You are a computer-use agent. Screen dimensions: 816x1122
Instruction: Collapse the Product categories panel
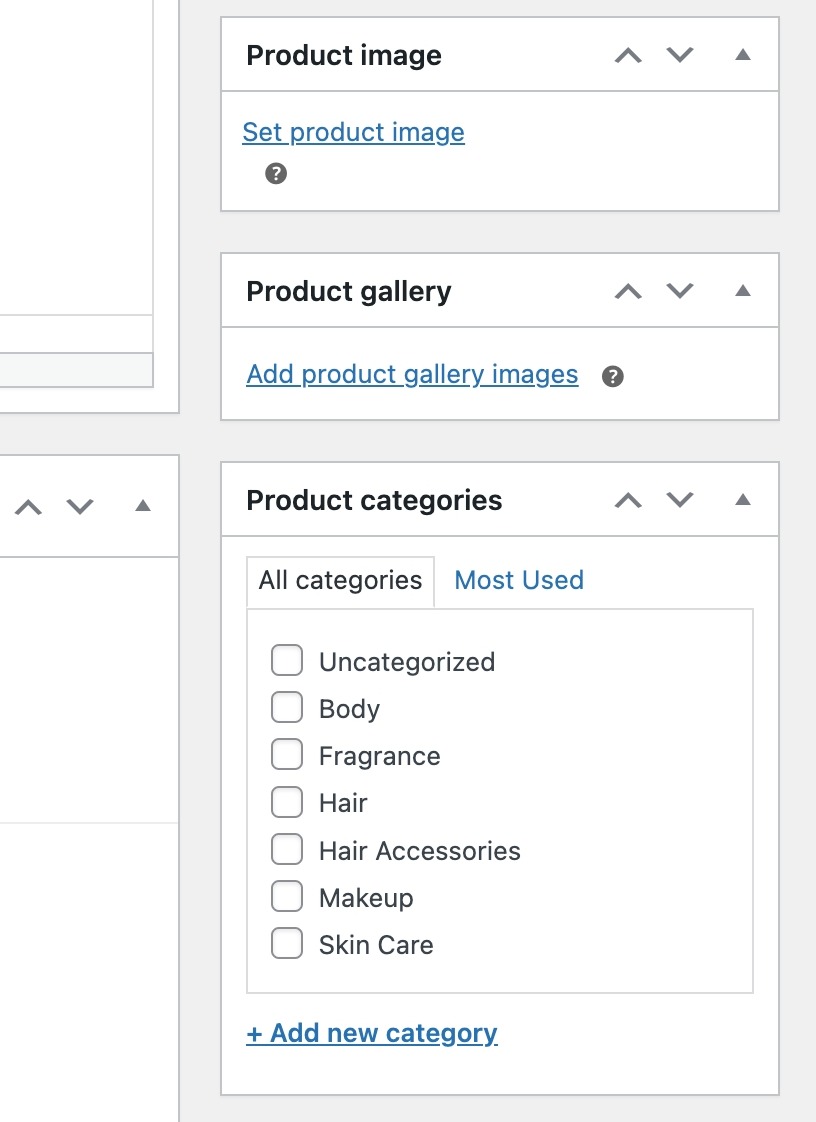click(x=742, y=500)
